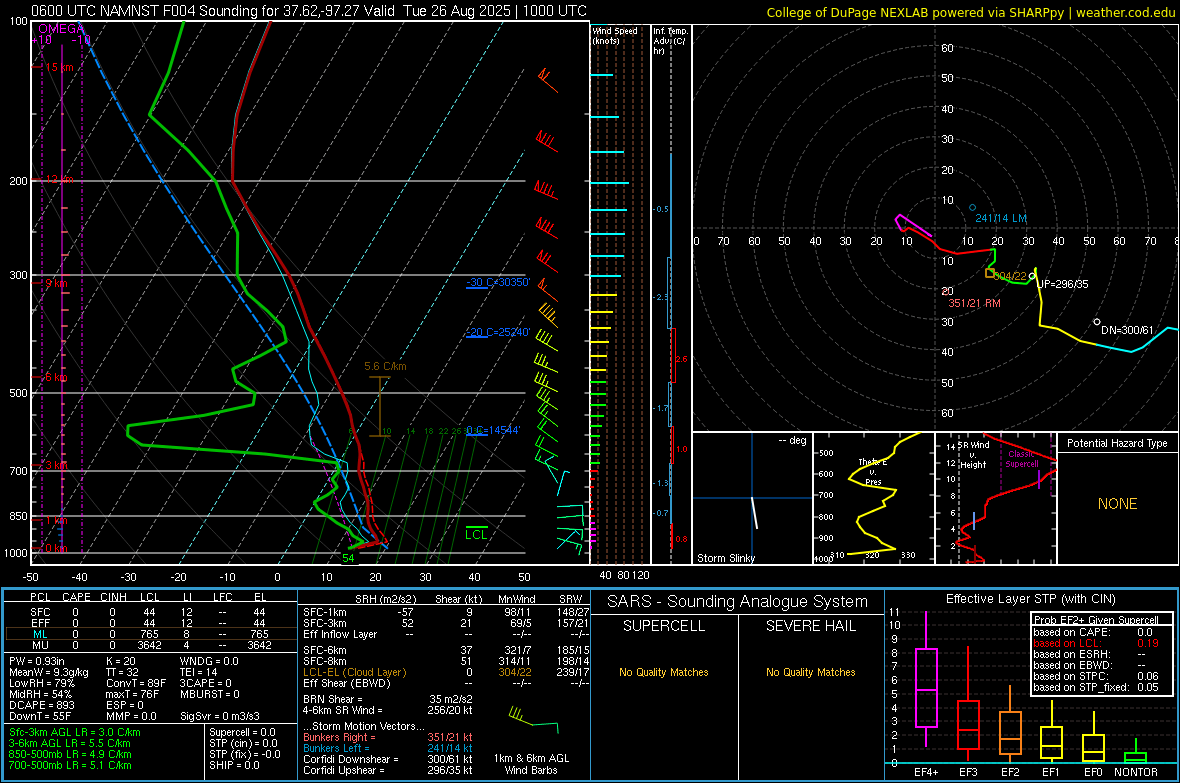
Task: Click the surface dewpoint value 54
Action: tap(348, 558)
